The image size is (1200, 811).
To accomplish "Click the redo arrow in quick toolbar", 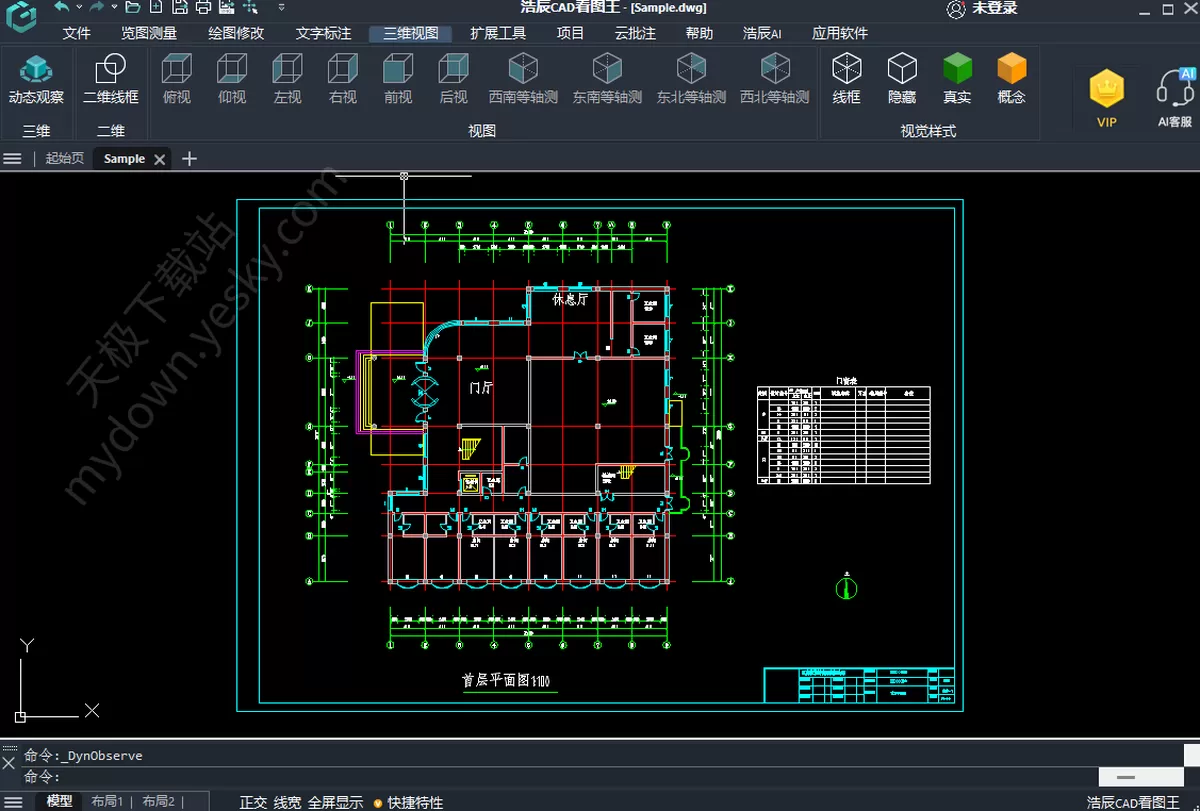I will pyautogui.click(x=97, y=7).
